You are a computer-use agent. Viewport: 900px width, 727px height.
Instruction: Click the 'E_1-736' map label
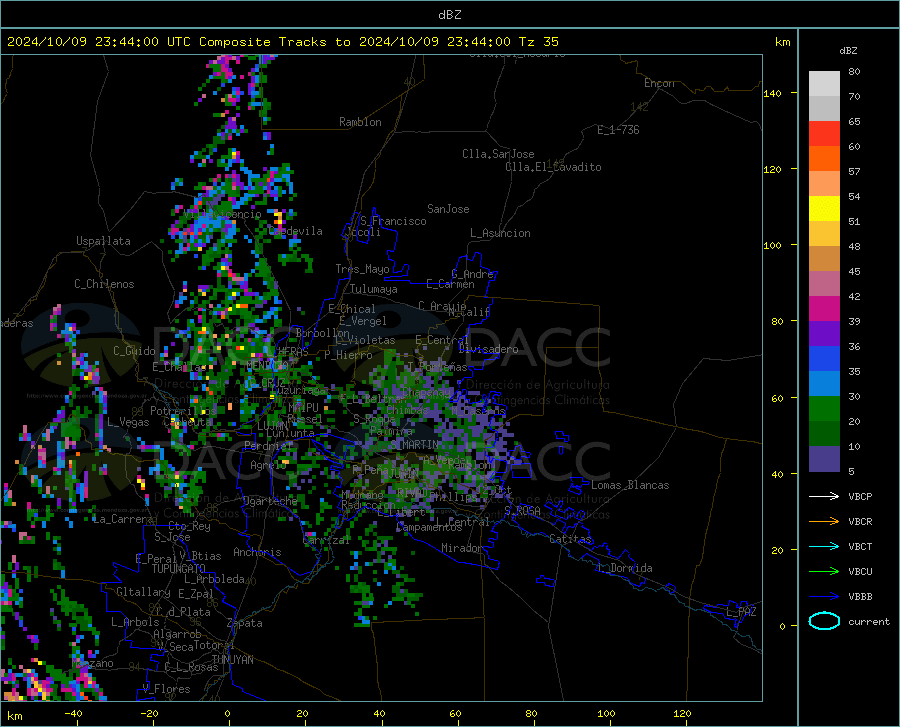click(618, 130)
